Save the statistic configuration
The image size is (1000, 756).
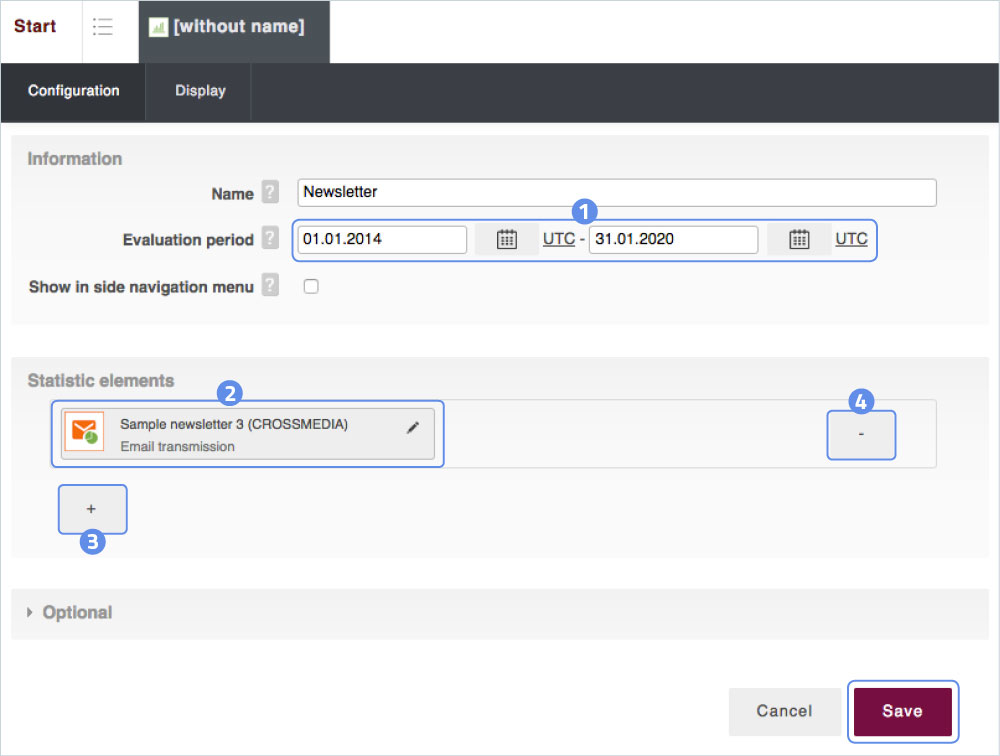902,711
